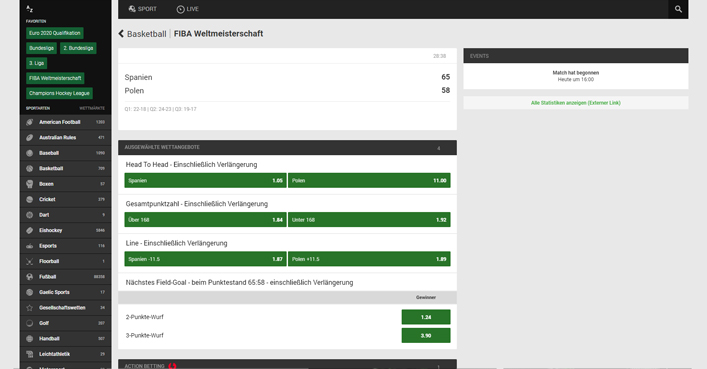This screenshot has height=369, width=707.
Task: Open Euro 2020 Qualifikation favorite
Action: point(55,33)
